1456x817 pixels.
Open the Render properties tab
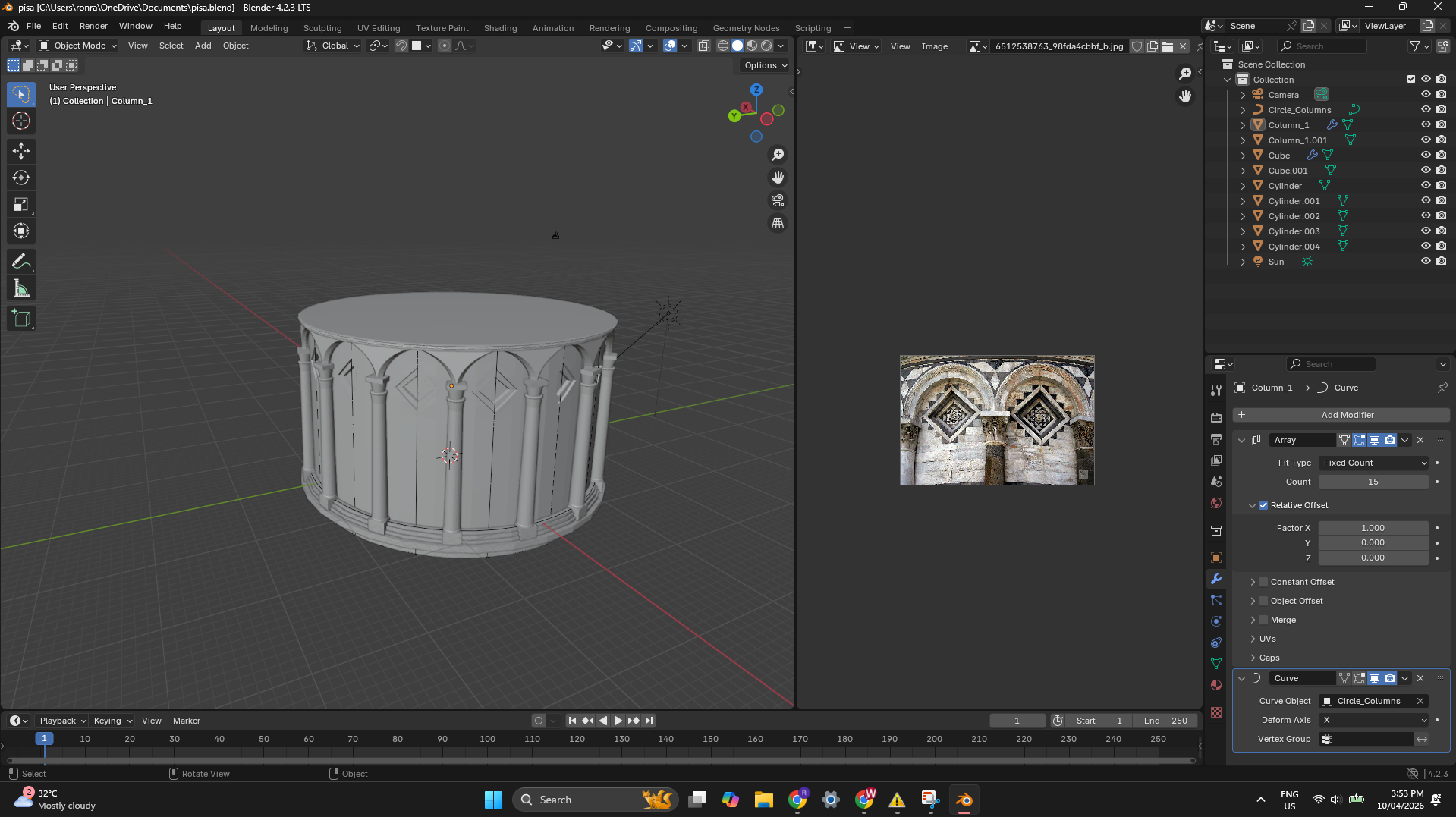pos(1216,418)
